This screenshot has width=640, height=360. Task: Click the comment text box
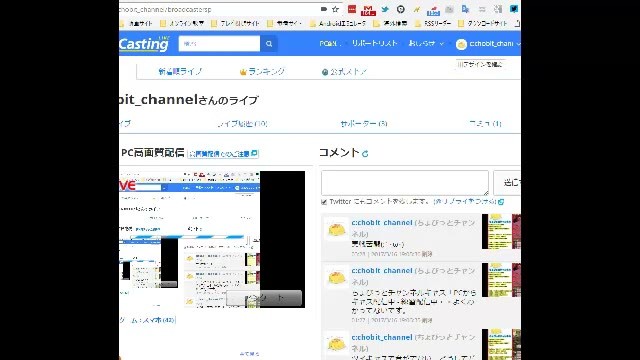coord(404,182)
